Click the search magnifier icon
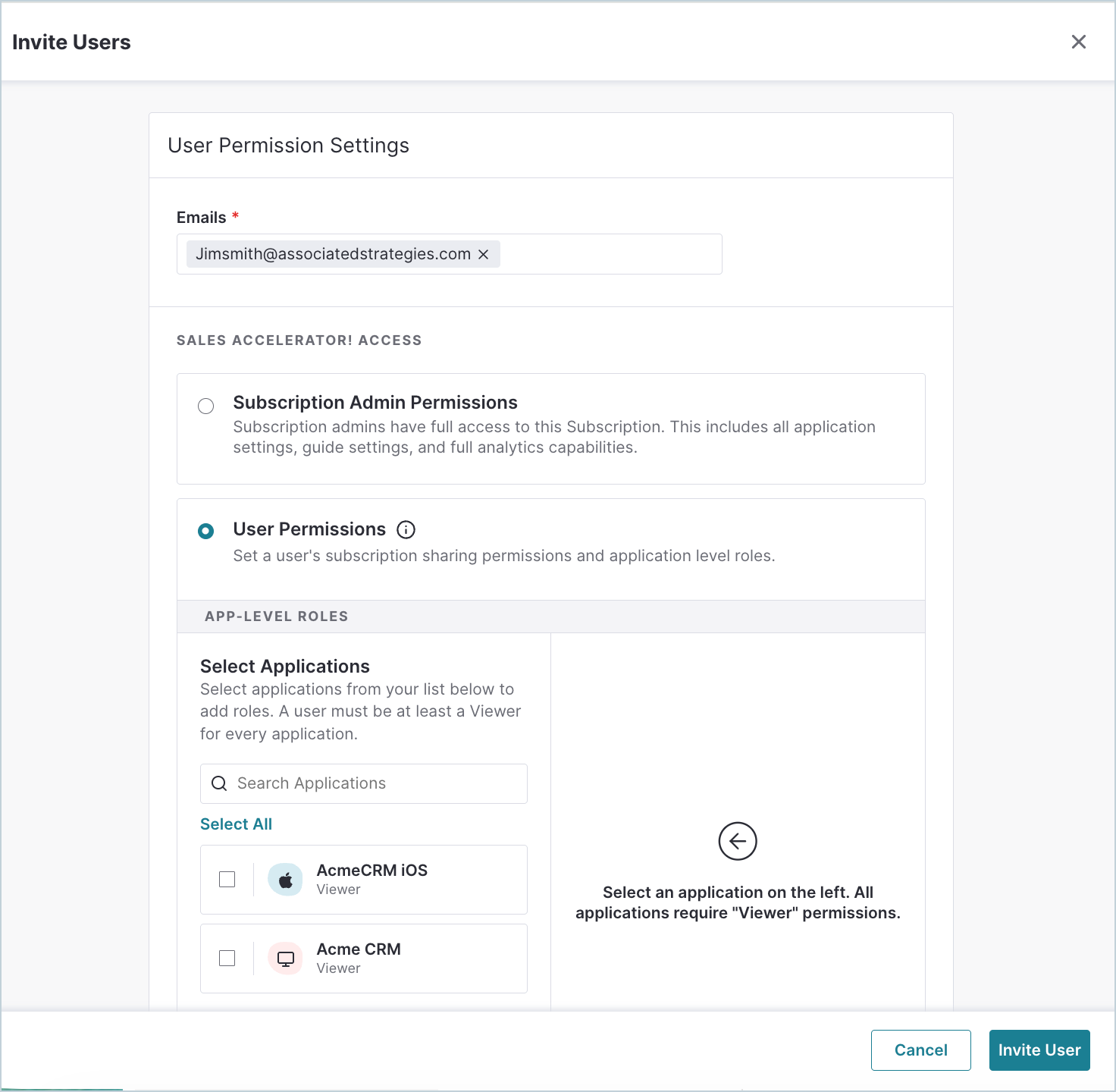The width and height of the screenshot is (1116, 1092). tap(219, 783)
